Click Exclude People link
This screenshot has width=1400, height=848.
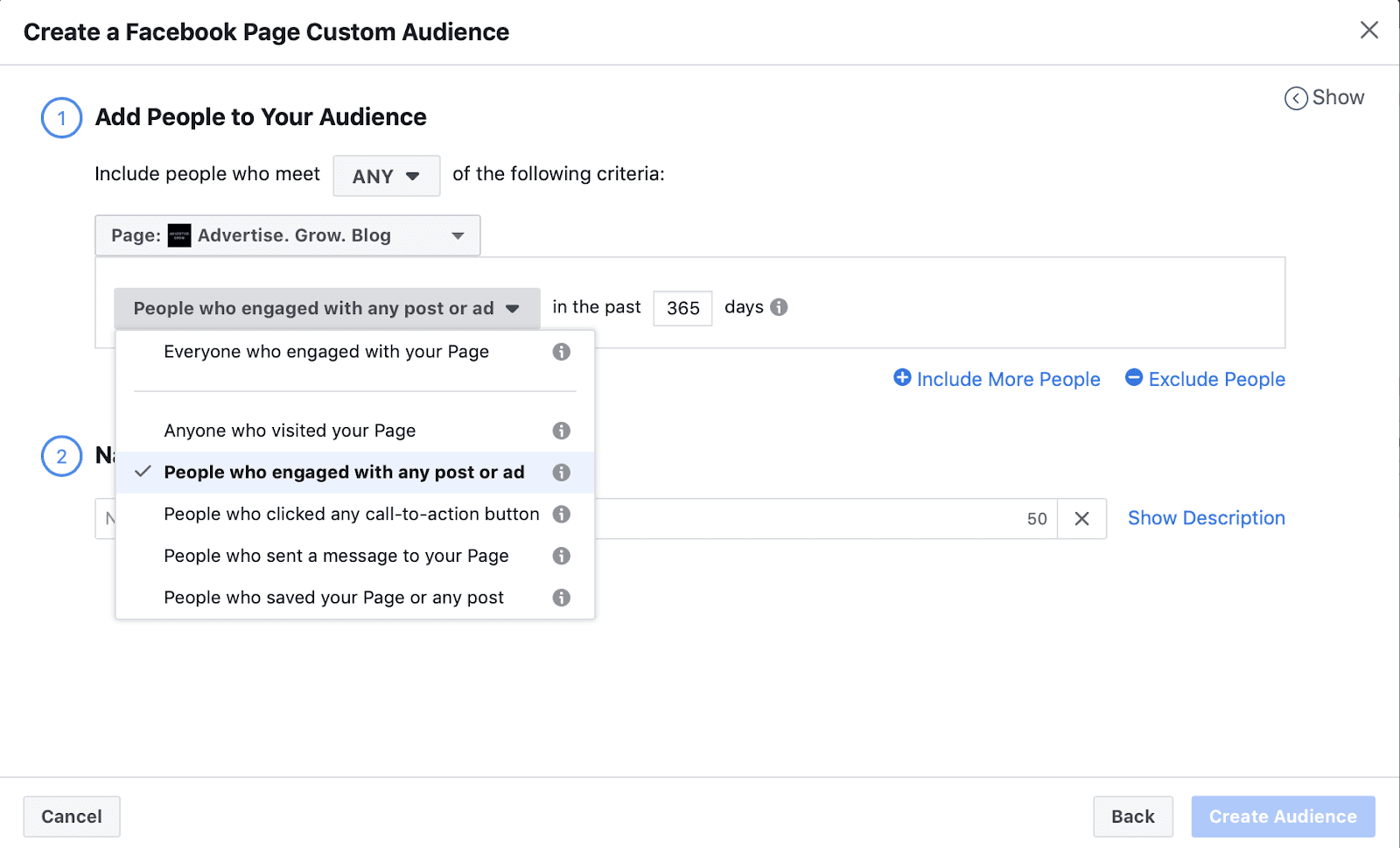[1217, 379]
